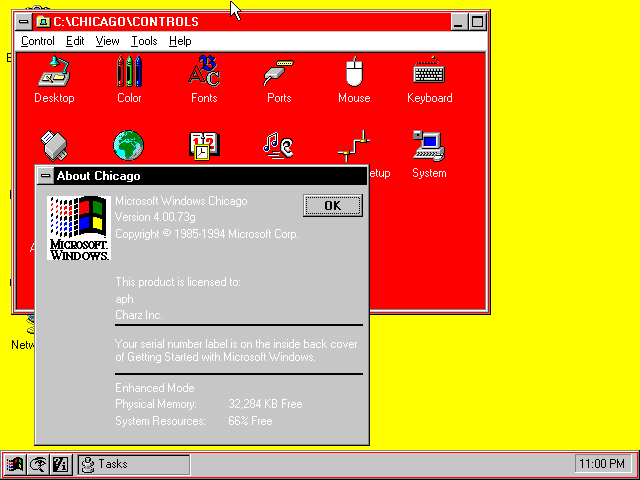Click the Version 4.00.73g text

(x=156, y=217)
